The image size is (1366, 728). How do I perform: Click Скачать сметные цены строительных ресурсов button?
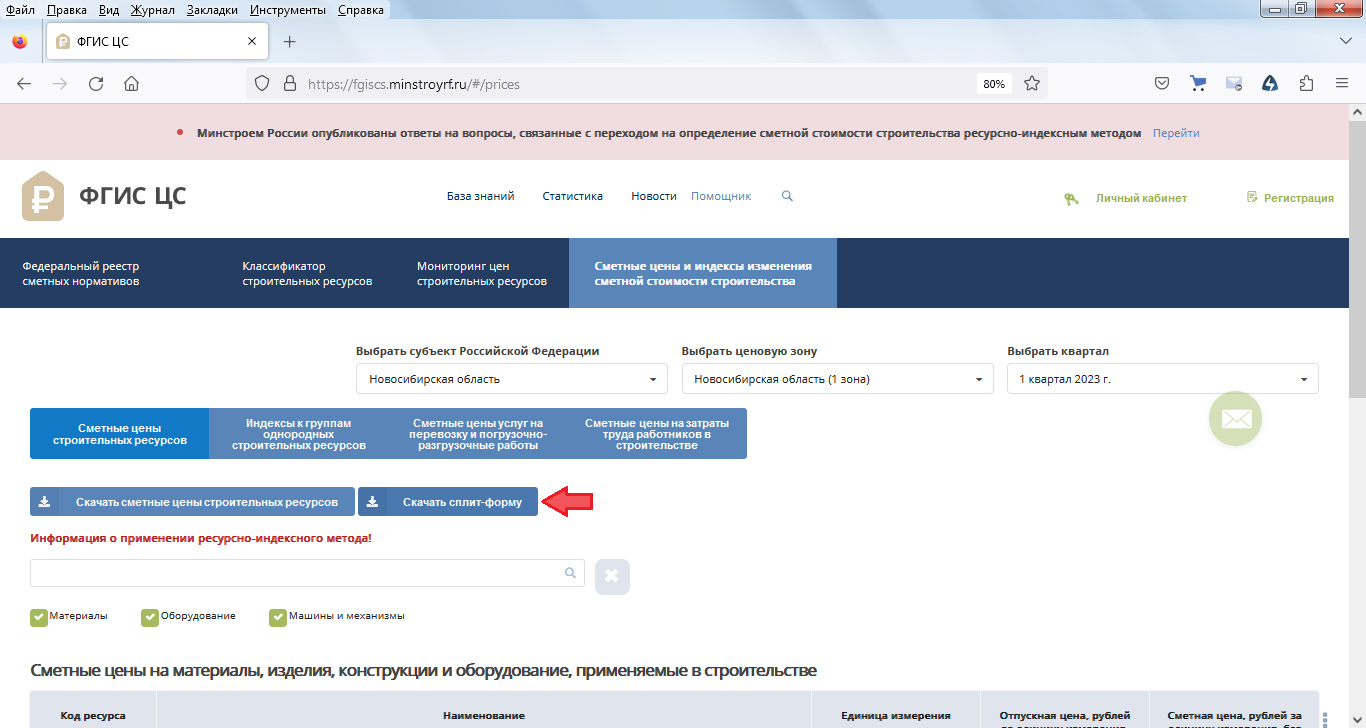coord(192,502)
